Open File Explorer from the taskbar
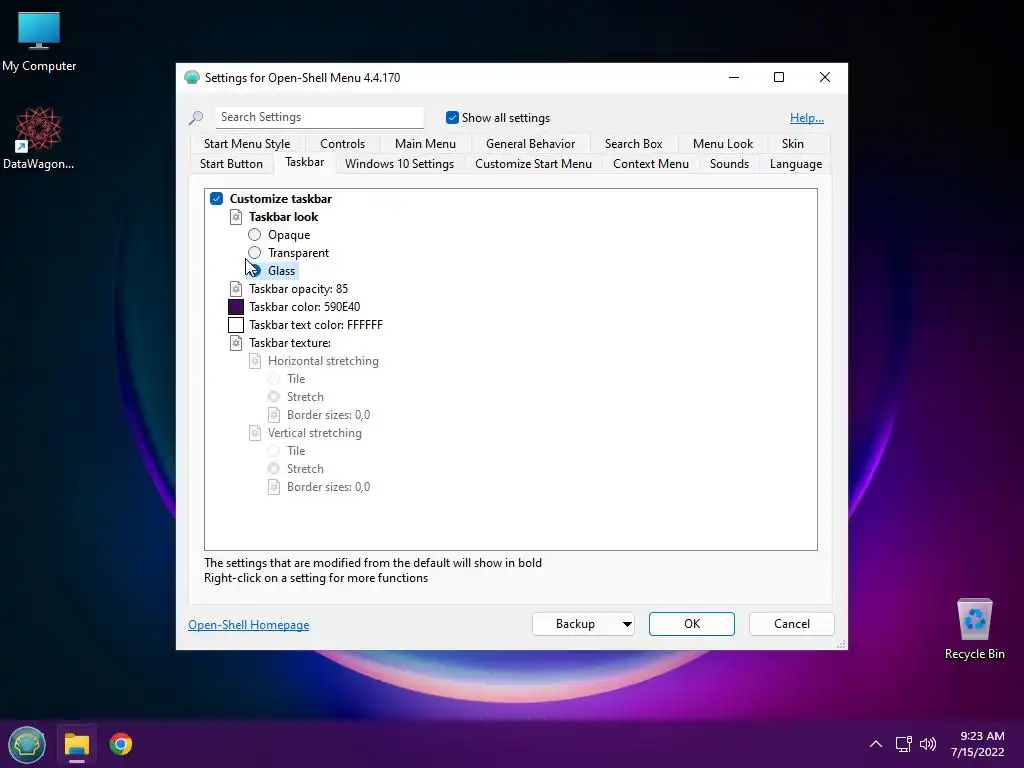 [76, 744]
